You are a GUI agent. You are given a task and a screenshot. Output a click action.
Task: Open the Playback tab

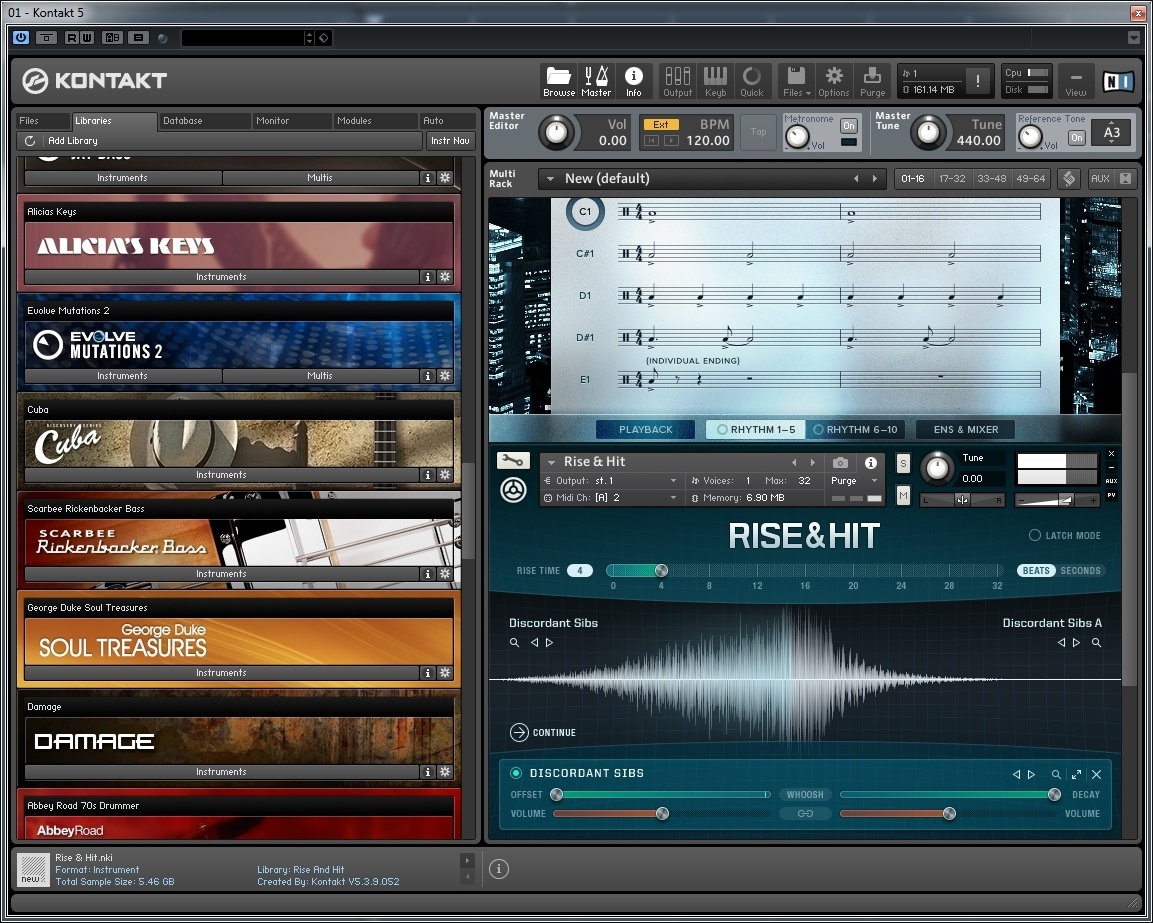[646, 430]
